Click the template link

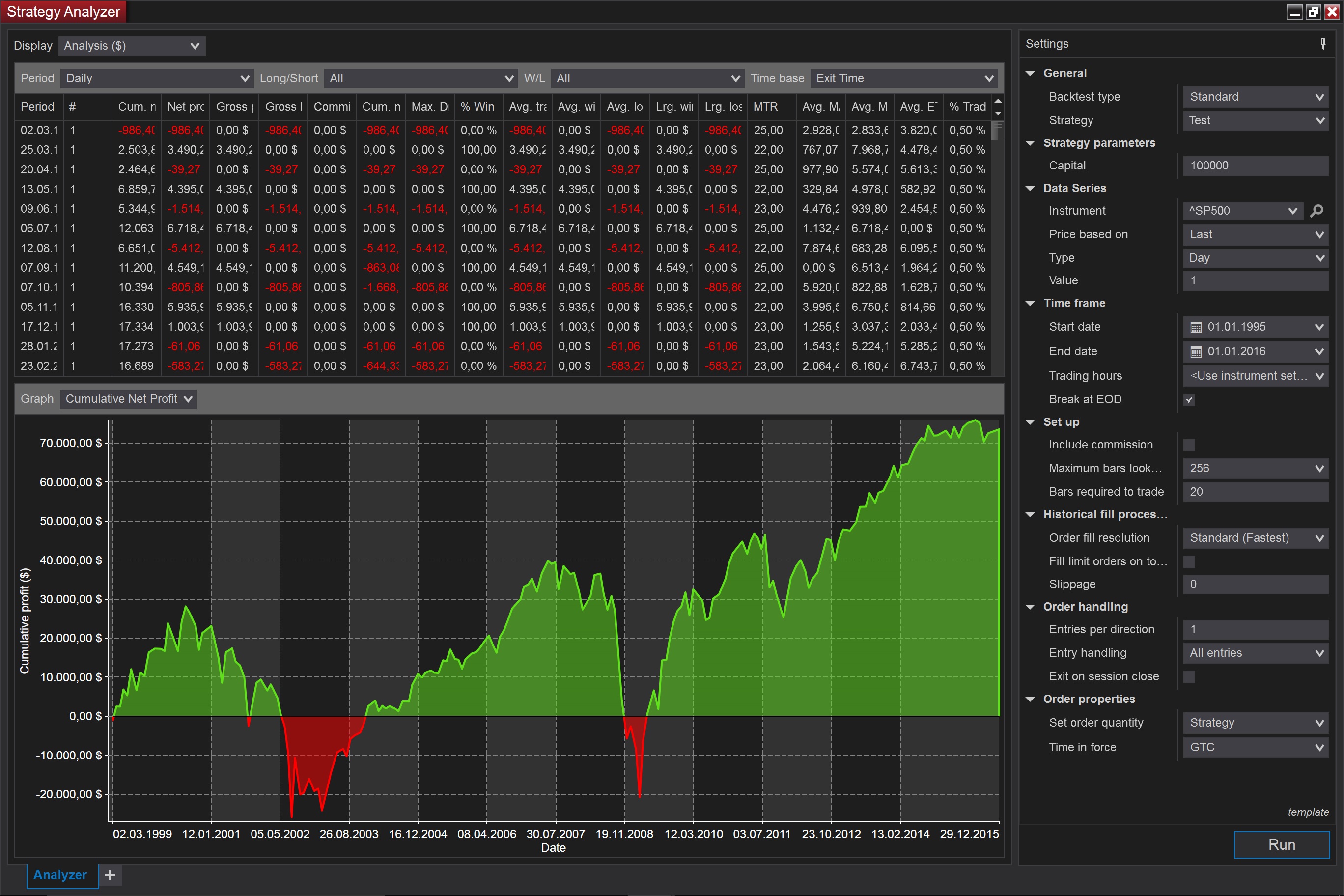[x=1308, y=812]
